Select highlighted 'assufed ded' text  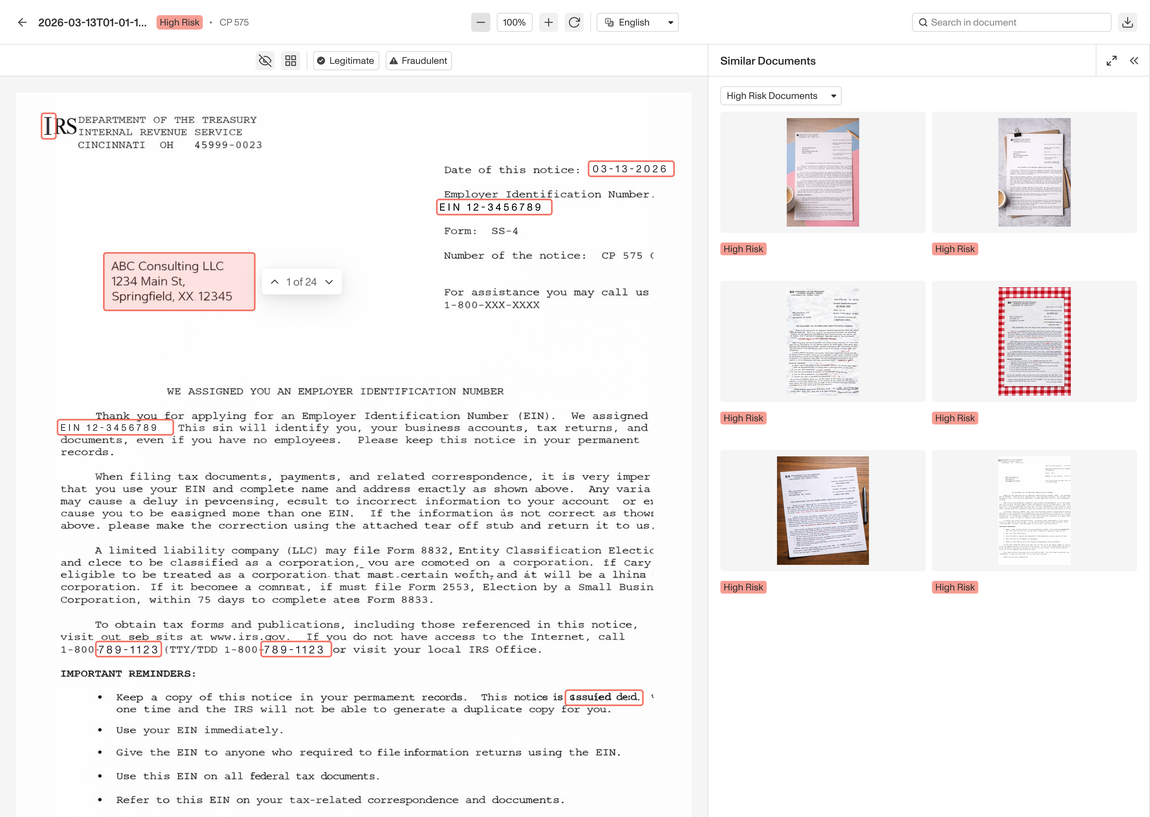click(604, 697)
